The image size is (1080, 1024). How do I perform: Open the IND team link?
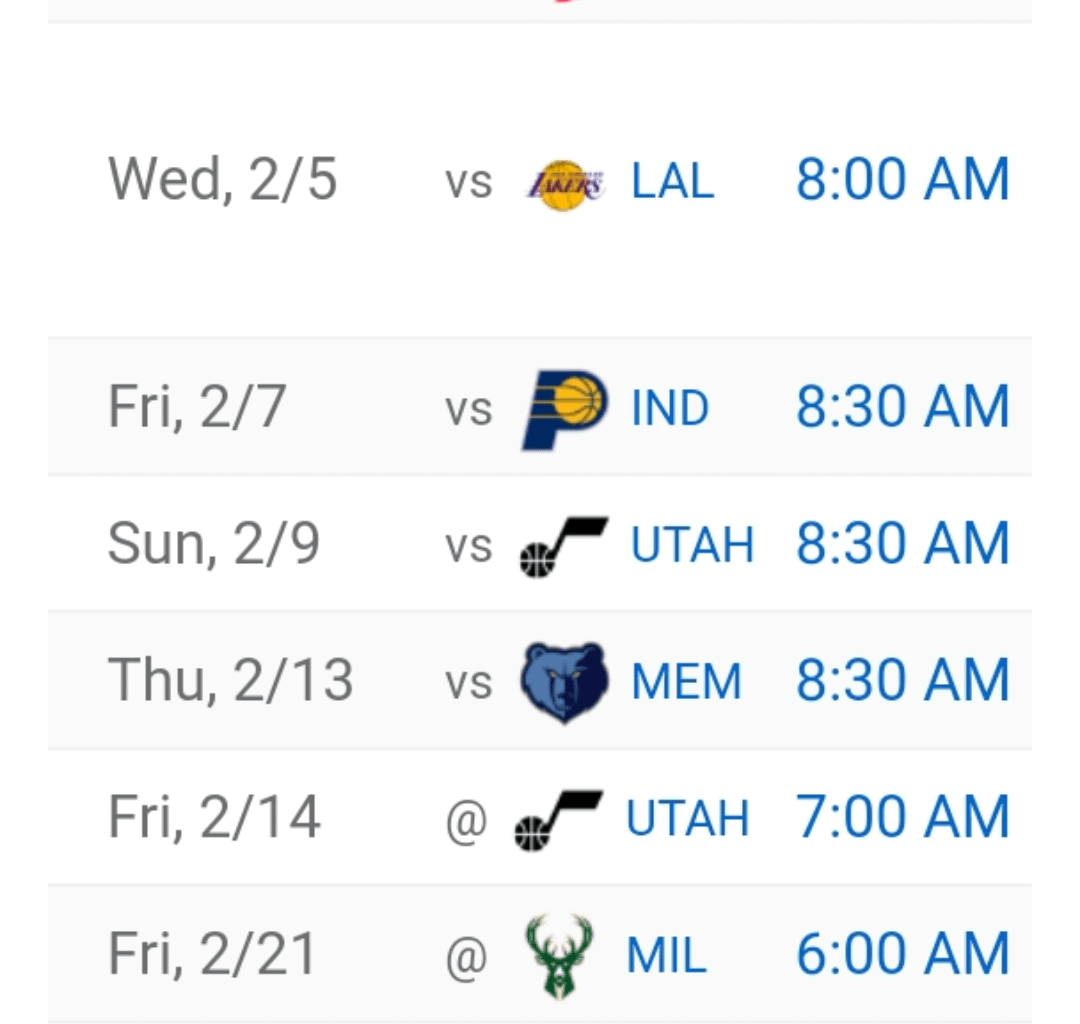[x=669, y=407]
